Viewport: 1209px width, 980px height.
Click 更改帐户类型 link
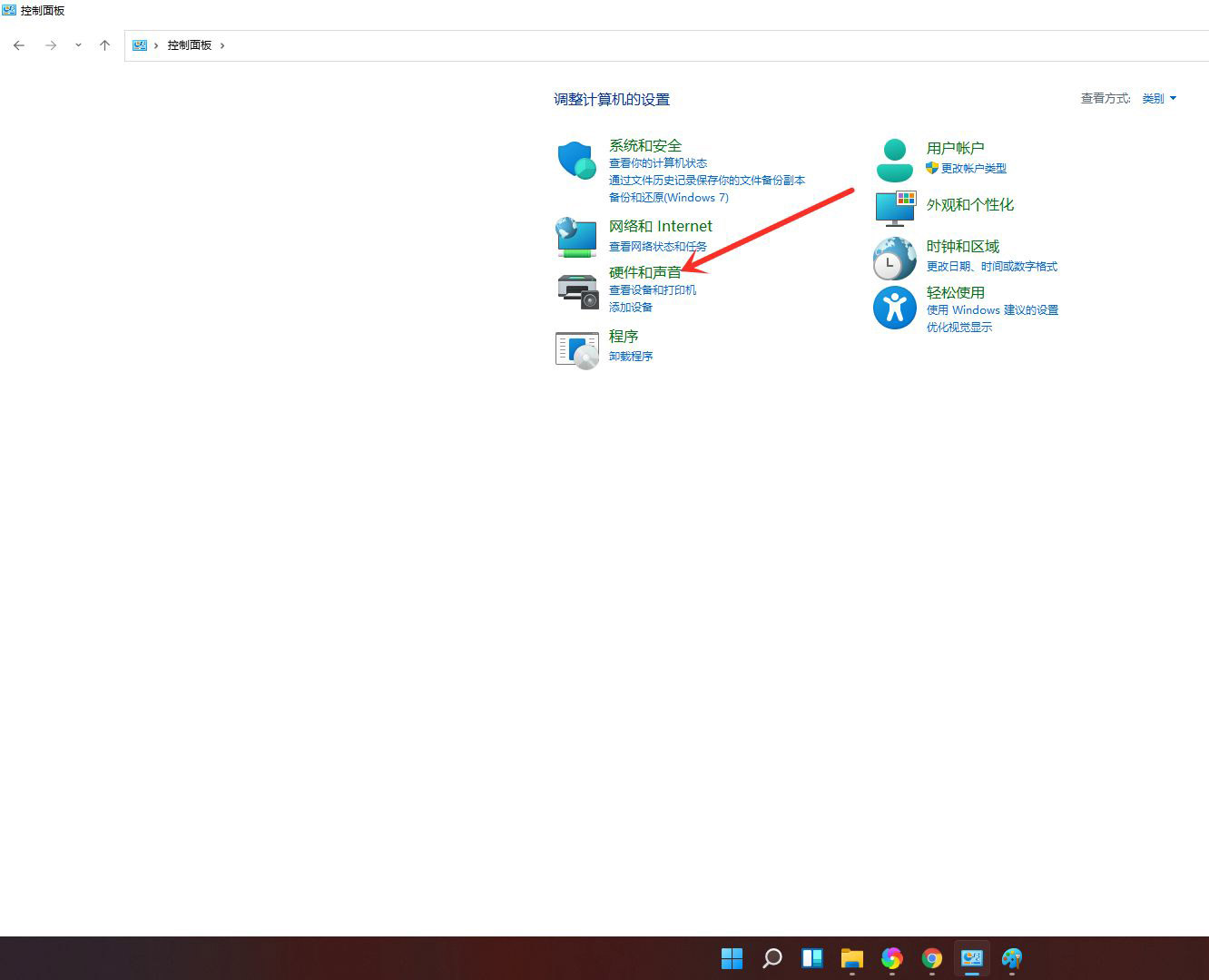point(974,169)
